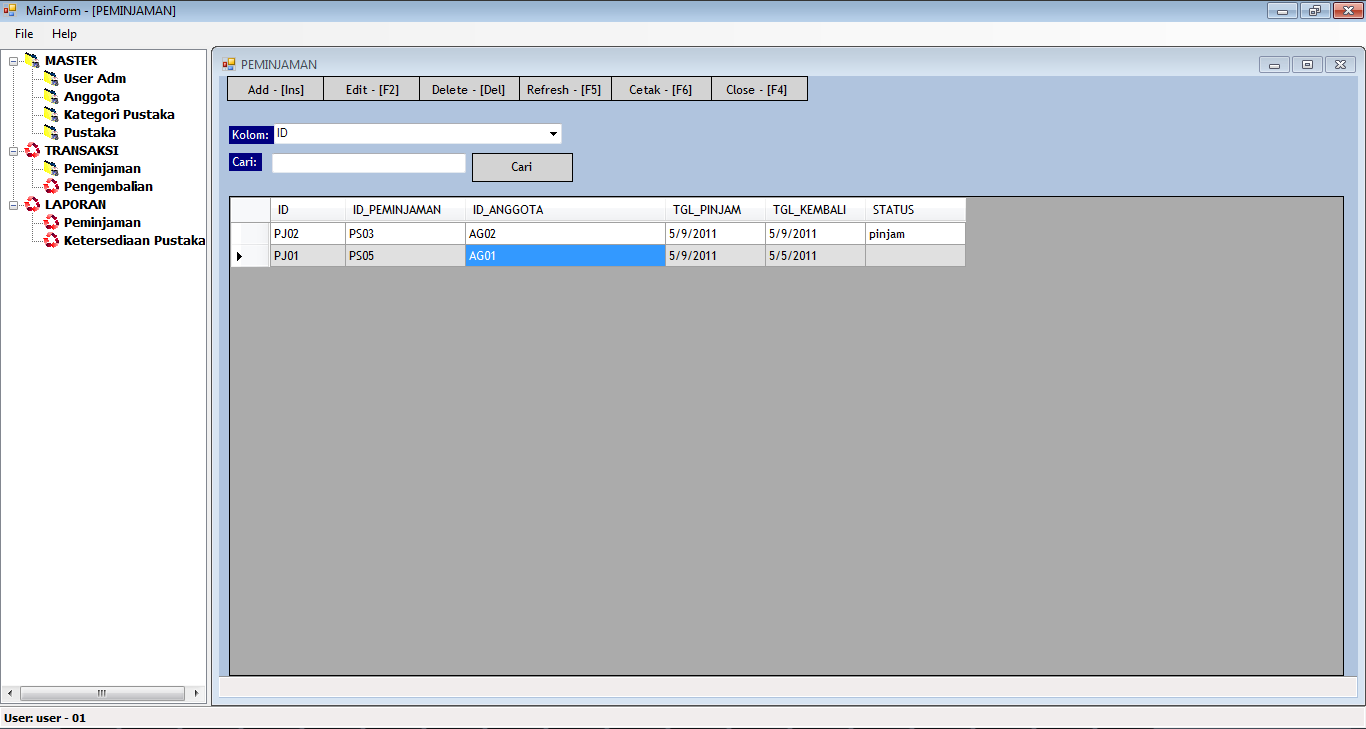Select Pustaka in the tree
This screenshot has width=1366, height=729.
click(x=90, y=133)
